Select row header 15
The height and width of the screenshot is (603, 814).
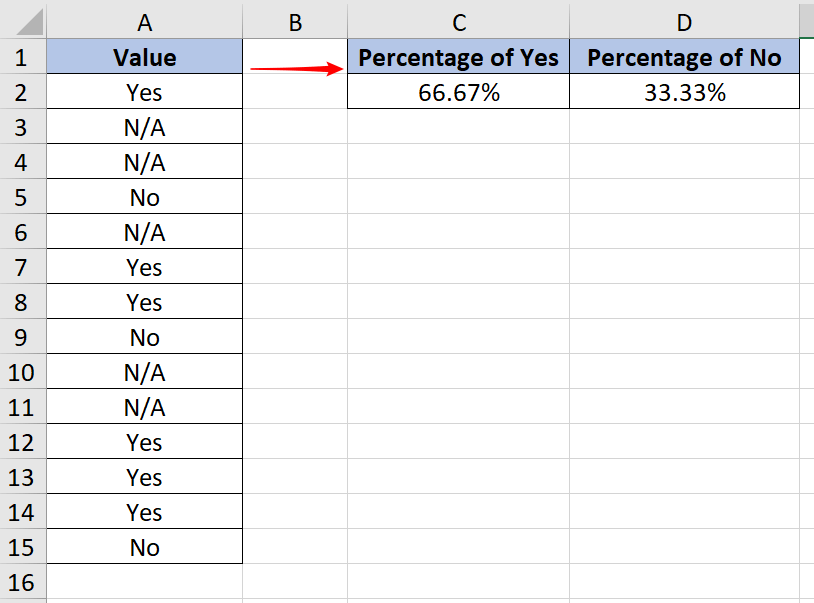pyautogui.click(x=22, y=546)
